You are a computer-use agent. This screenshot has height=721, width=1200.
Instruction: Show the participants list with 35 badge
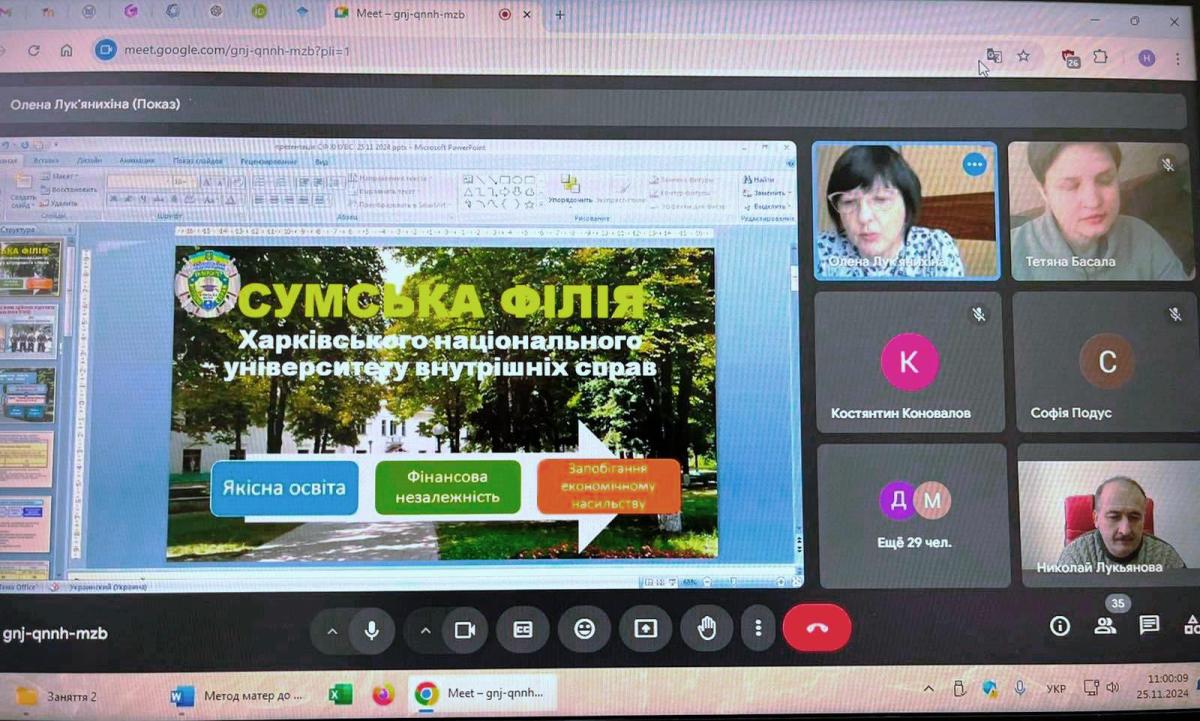coord(1105,626)
